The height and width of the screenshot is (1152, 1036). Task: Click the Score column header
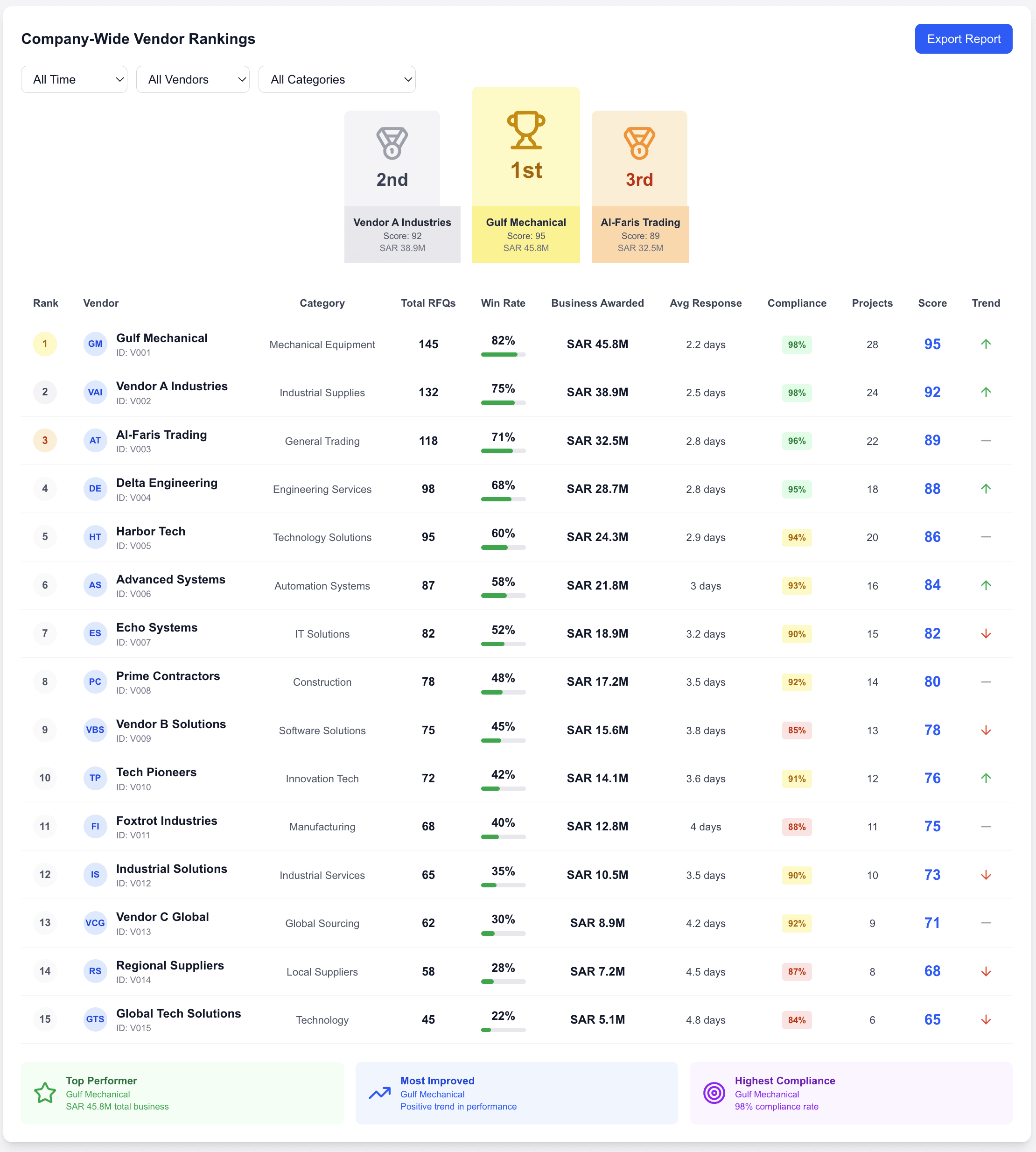coord(932,303)
